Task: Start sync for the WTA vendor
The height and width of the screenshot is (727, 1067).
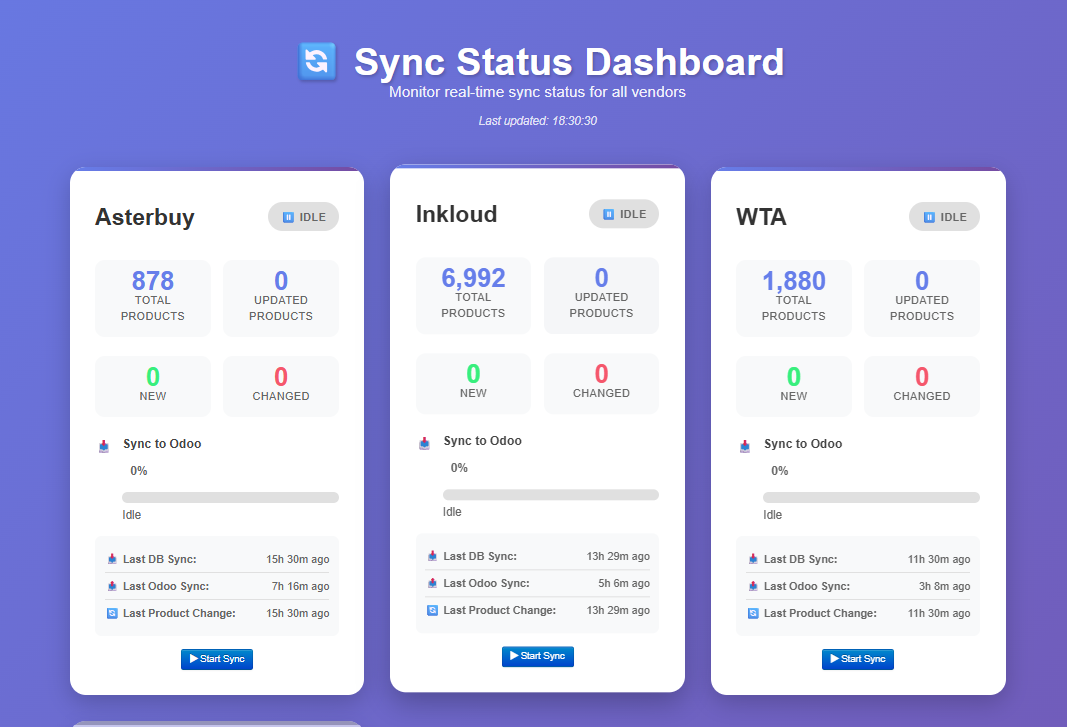Action: pos(857,659)
